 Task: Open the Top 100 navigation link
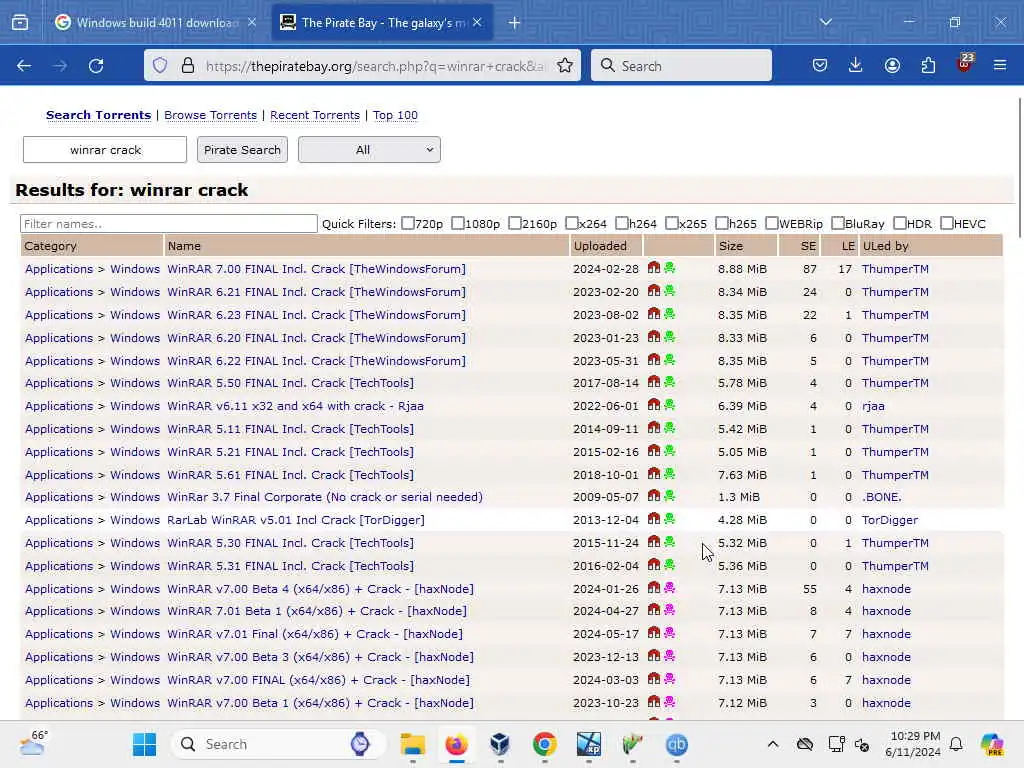tap(395, 115)
